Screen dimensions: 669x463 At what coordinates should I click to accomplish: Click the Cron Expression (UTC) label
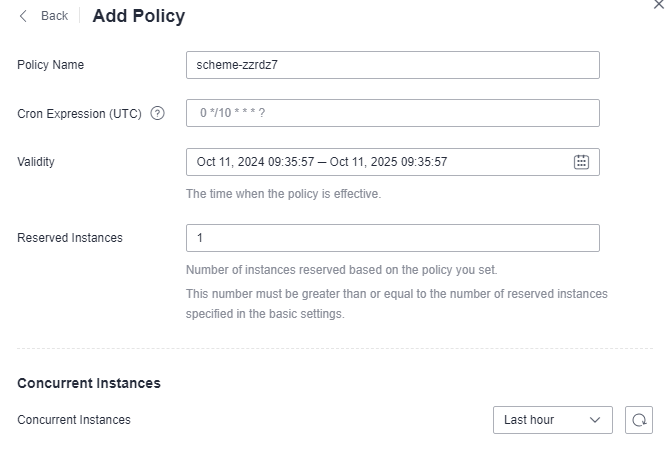(x=79, y=114)
